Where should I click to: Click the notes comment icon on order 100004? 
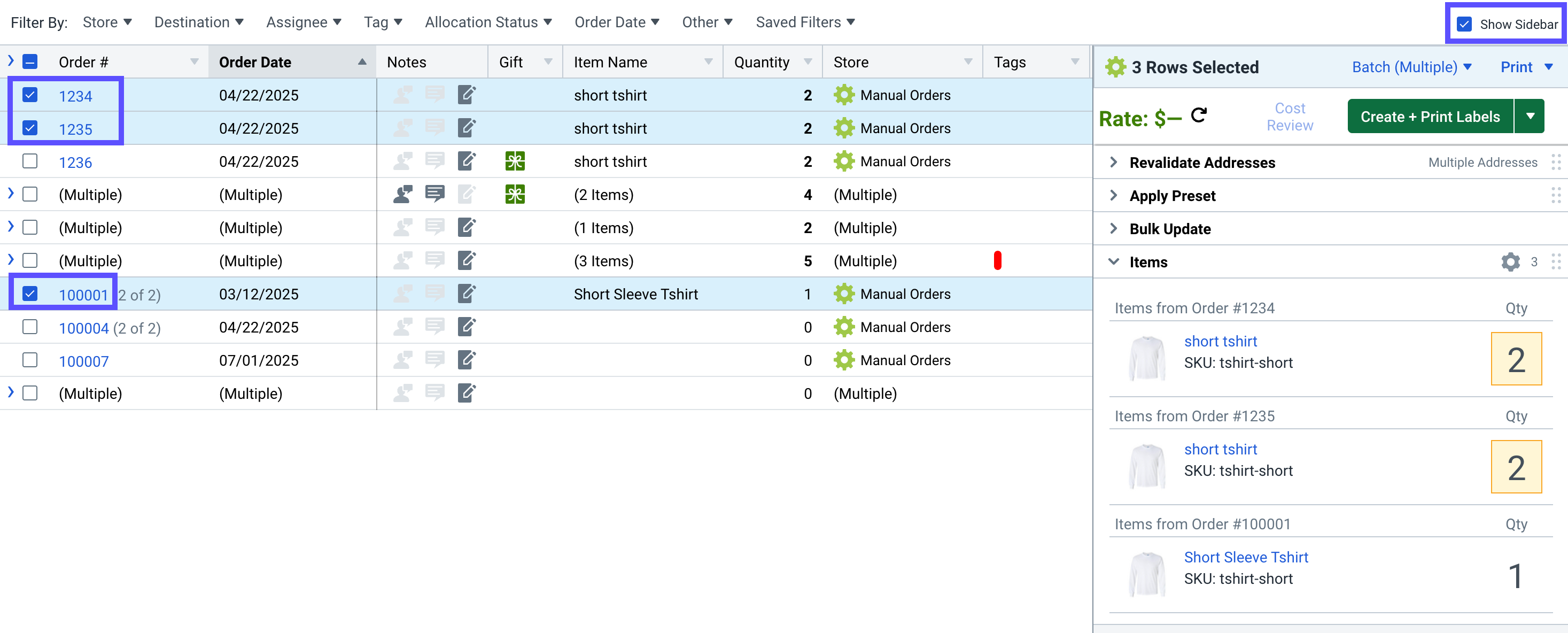[x=434, y=327]
